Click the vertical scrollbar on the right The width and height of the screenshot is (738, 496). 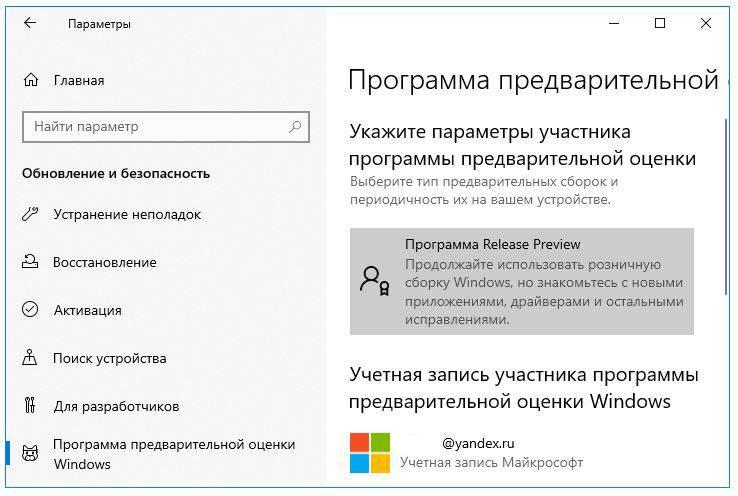726,207
